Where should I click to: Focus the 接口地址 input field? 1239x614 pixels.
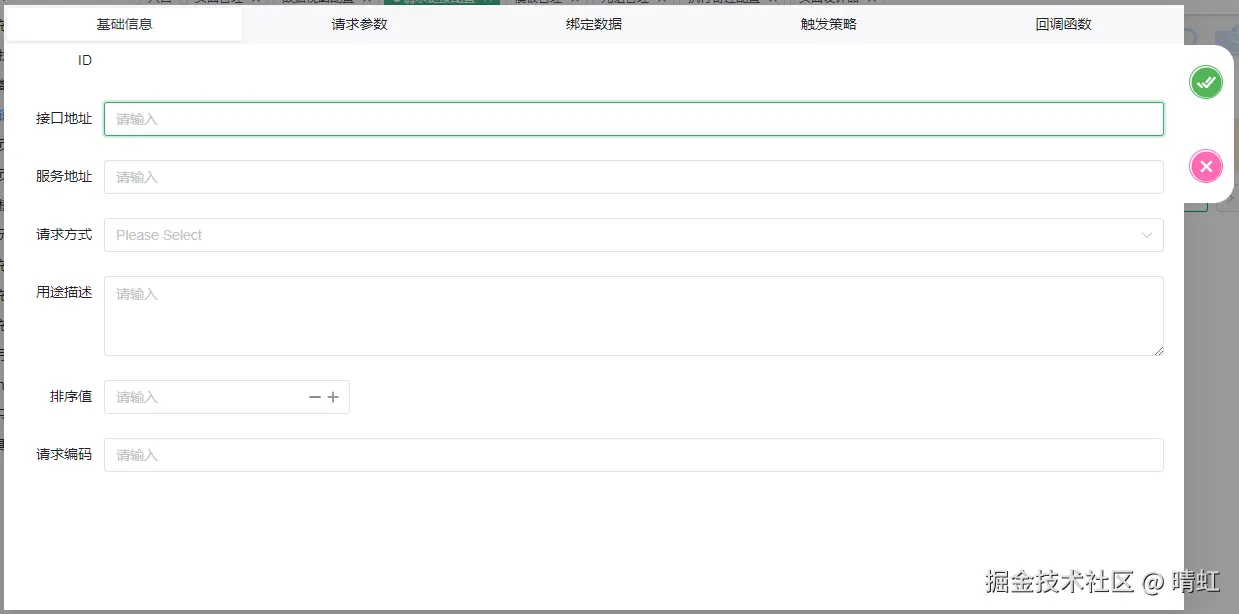pos(634,119)
